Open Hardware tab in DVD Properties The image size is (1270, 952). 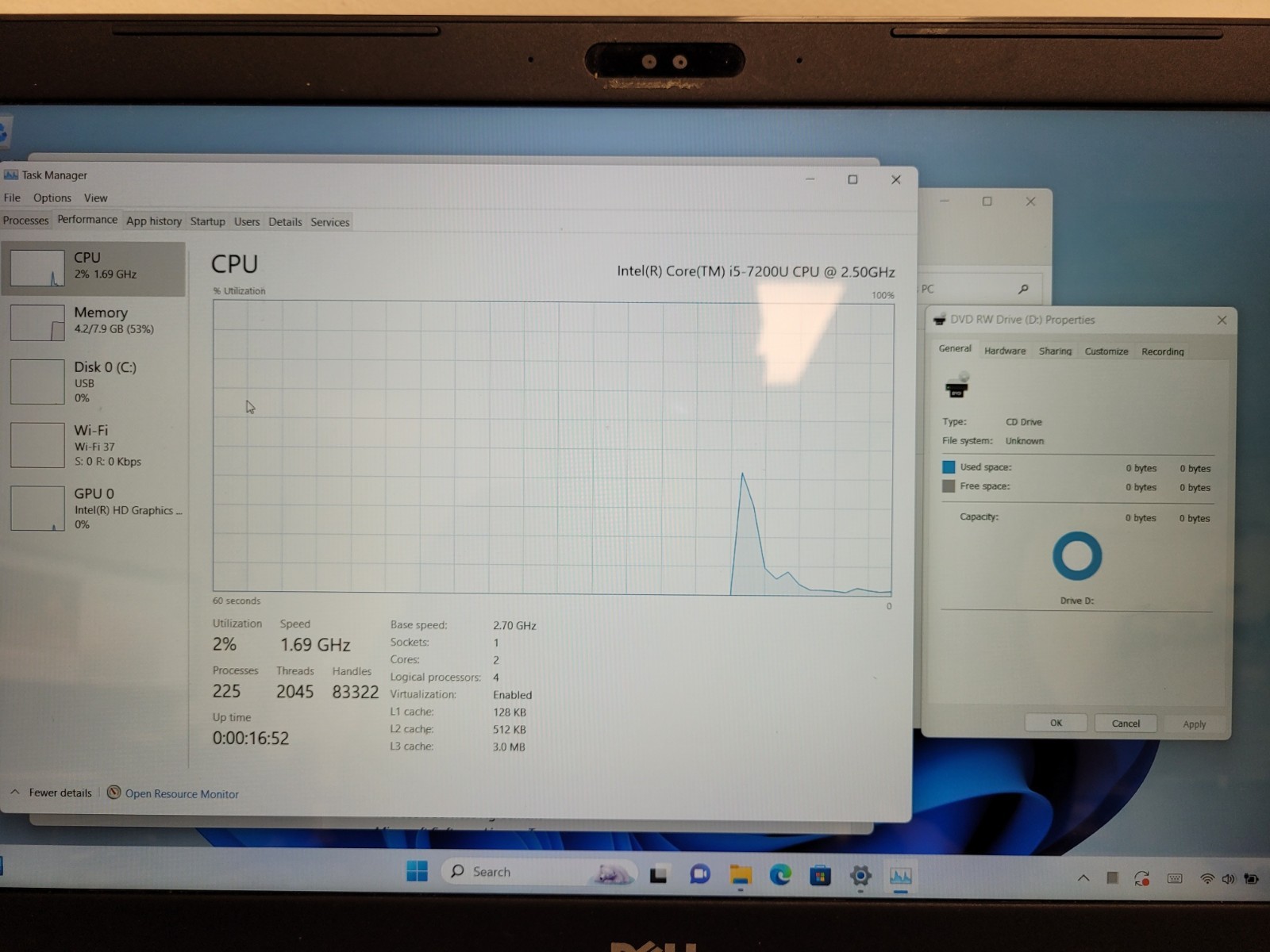tap(1005, 351)
